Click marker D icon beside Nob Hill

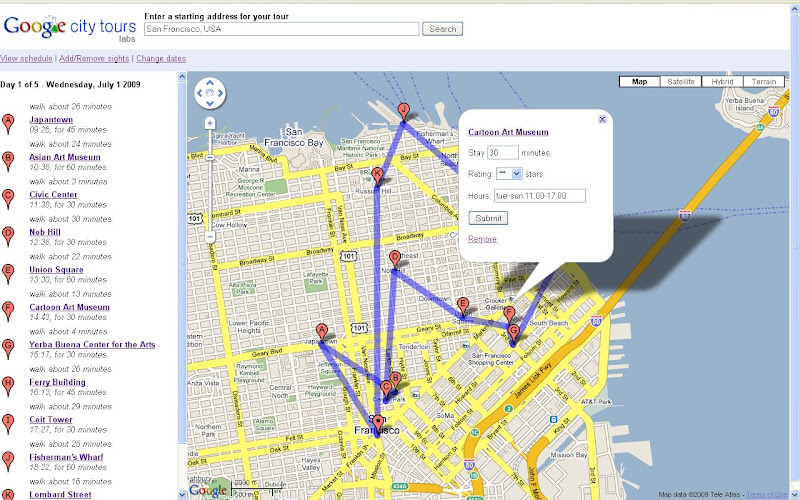(x=8, y=237)
